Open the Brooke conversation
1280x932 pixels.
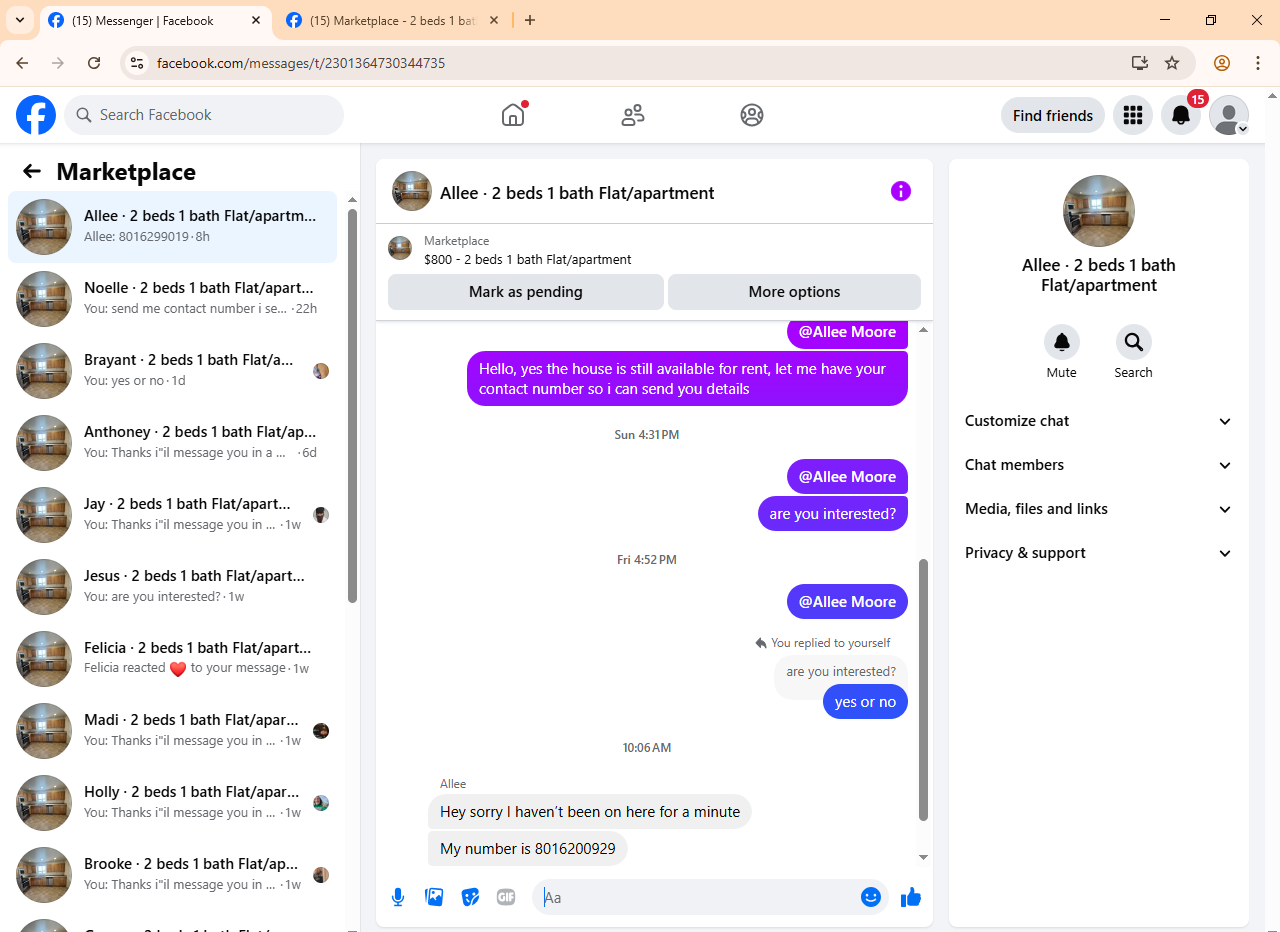(x=172, y=875)
